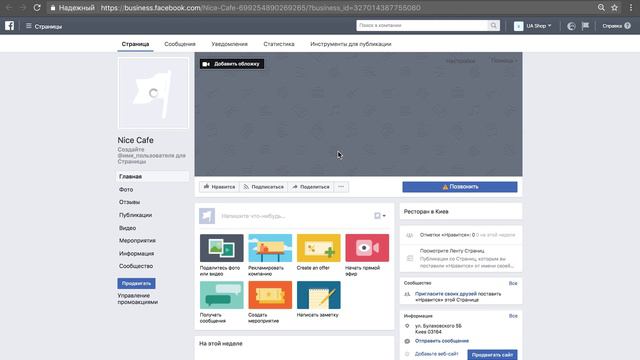The width and height of the screenshot is (640, 360).
Task: Switch to the Статистика tab
Action: [279, 44]
